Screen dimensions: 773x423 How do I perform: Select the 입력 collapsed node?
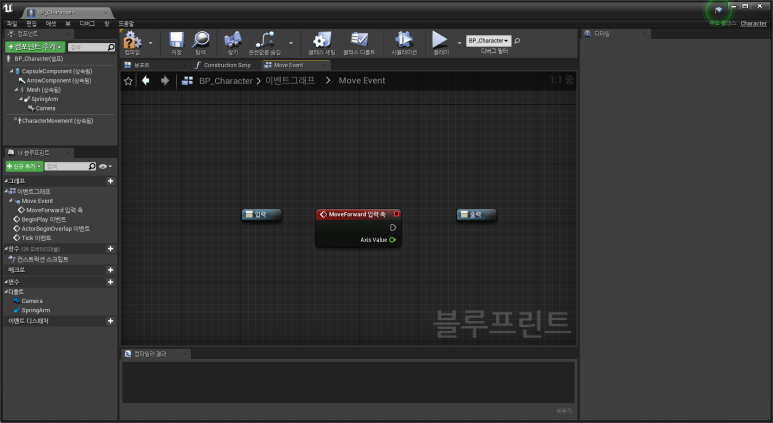coord(262,215)
